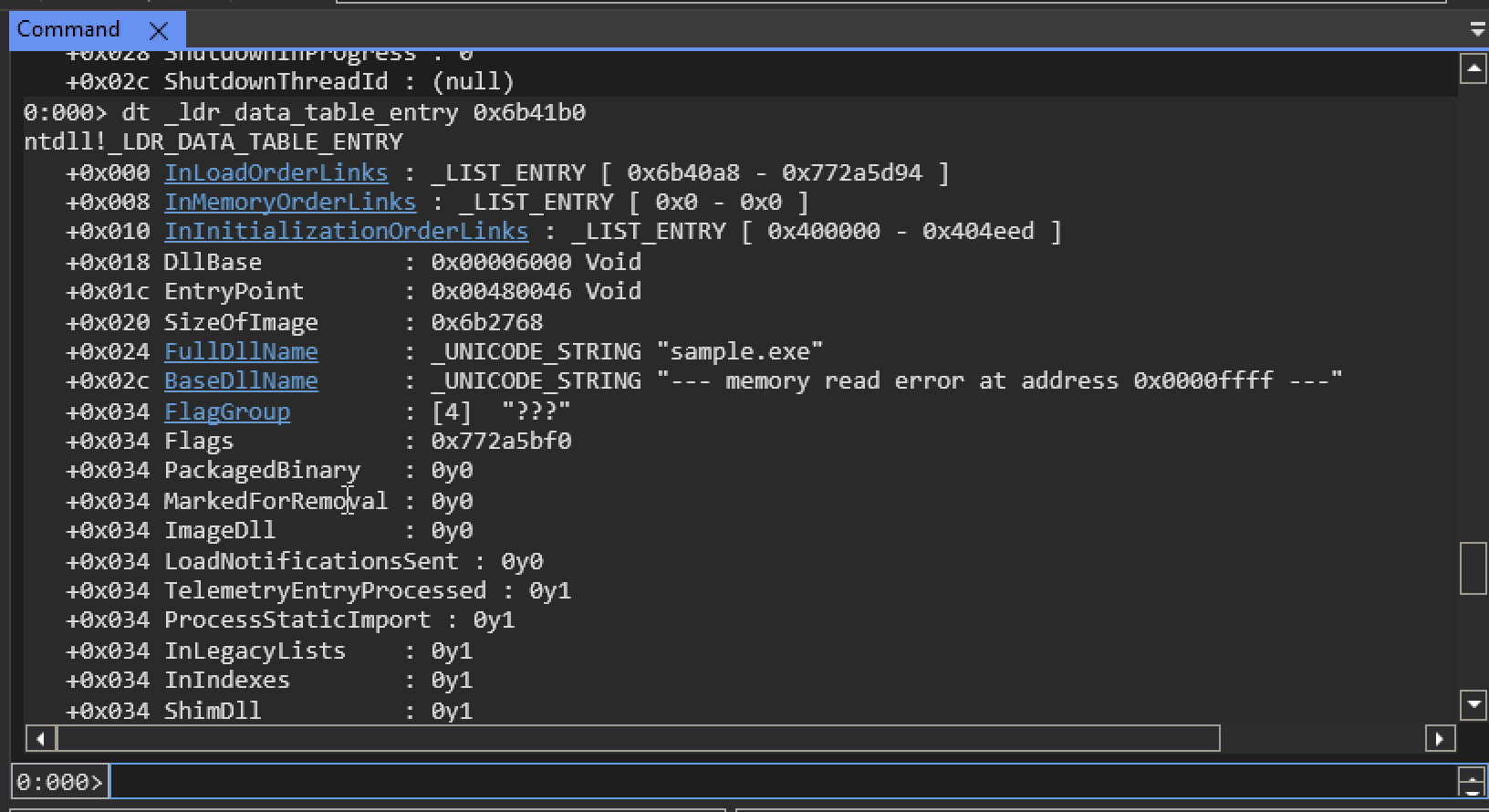Click the InInitializationOrderLinks link

coord(346,231)
